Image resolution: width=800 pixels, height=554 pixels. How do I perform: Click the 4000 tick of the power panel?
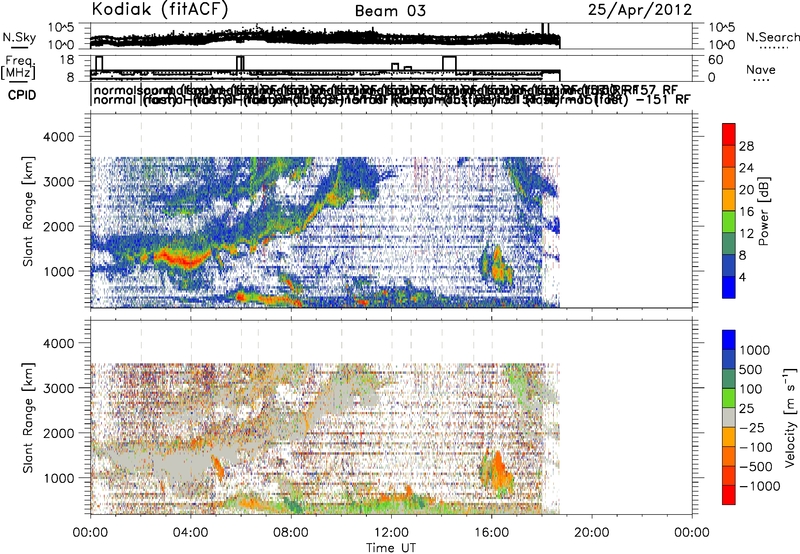coord(61,137)
